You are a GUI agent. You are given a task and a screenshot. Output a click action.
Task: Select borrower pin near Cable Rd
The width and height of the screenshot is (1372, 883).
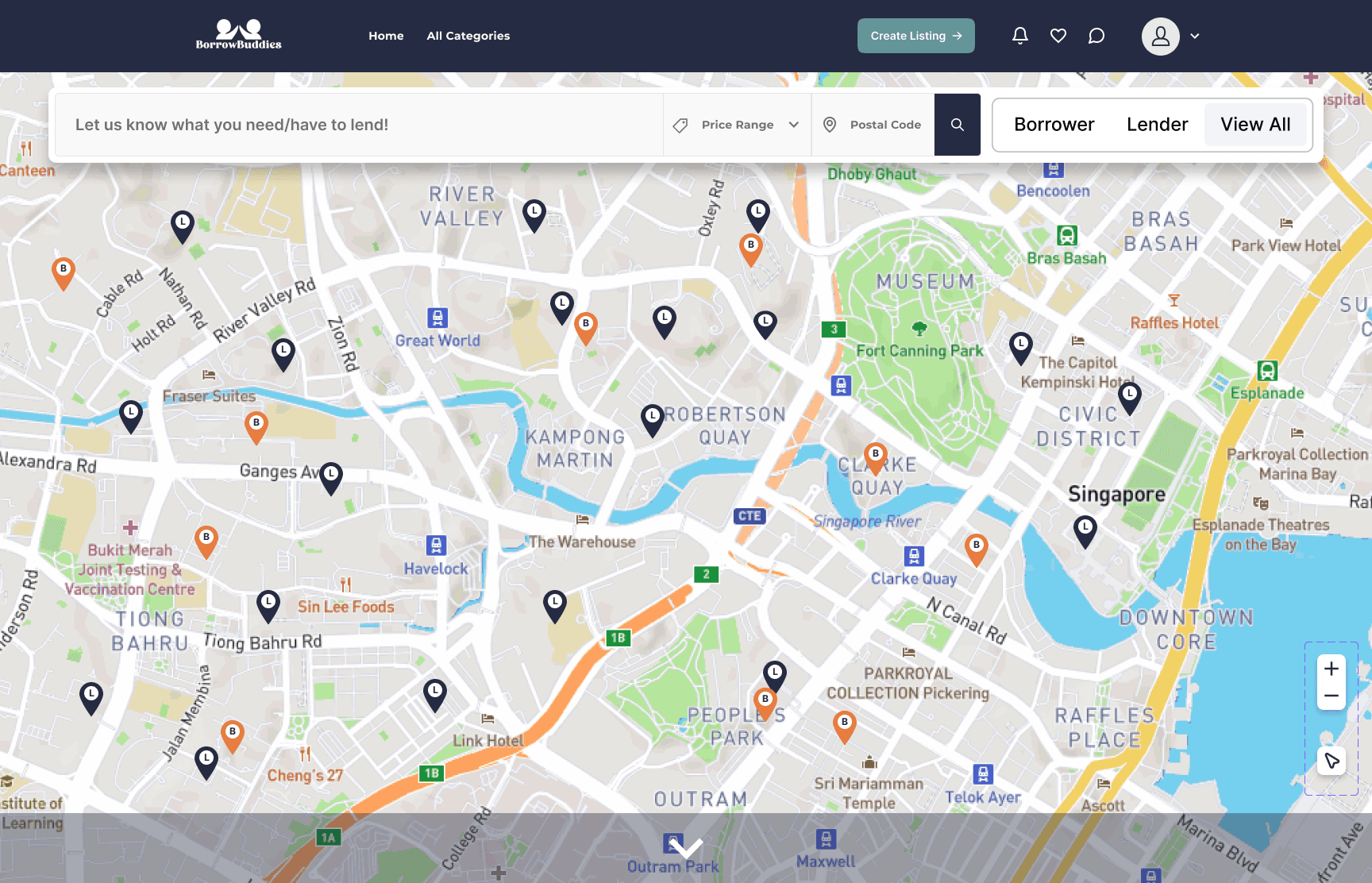tap(64, 273)
